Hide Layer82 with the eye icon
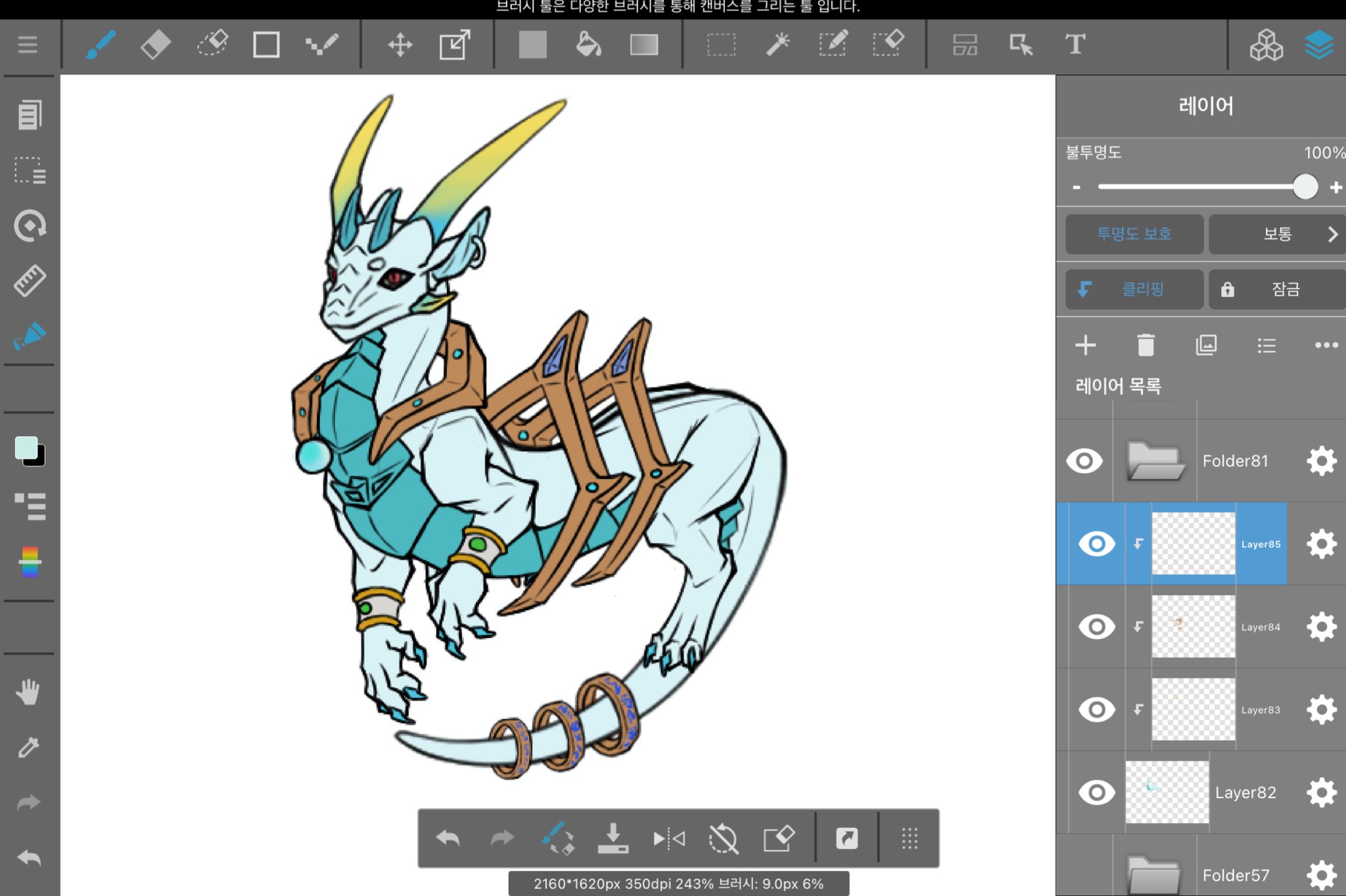 coord(1096,792)
